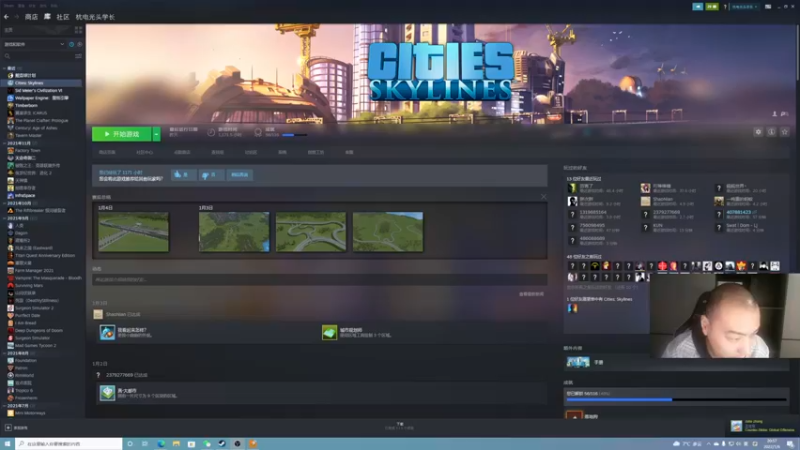
Task: Open the interchange screenshot thumbnail
Action: [311, 232]
